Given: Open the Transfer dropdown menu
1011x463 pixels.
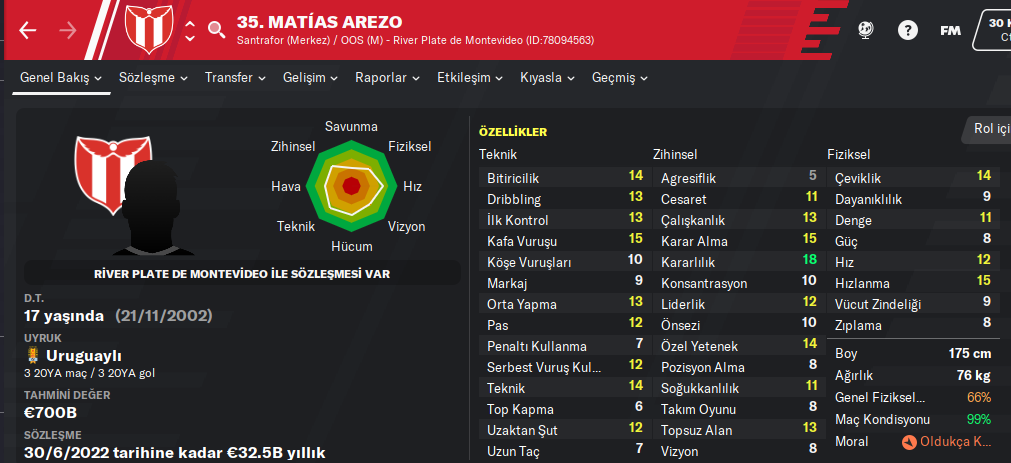Looking at the screenshot, I should (x=235, y=77).
